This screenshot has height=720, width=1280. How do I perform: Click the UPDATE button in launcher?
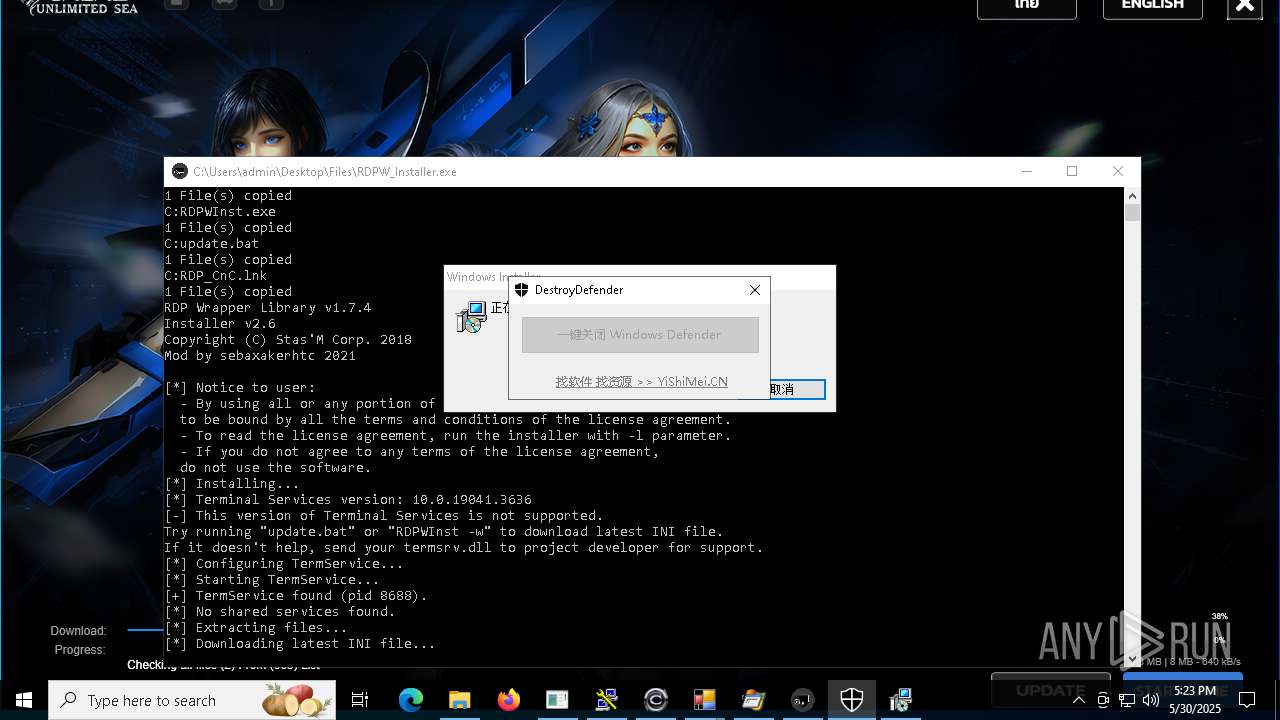click(x=1051, y=690)
